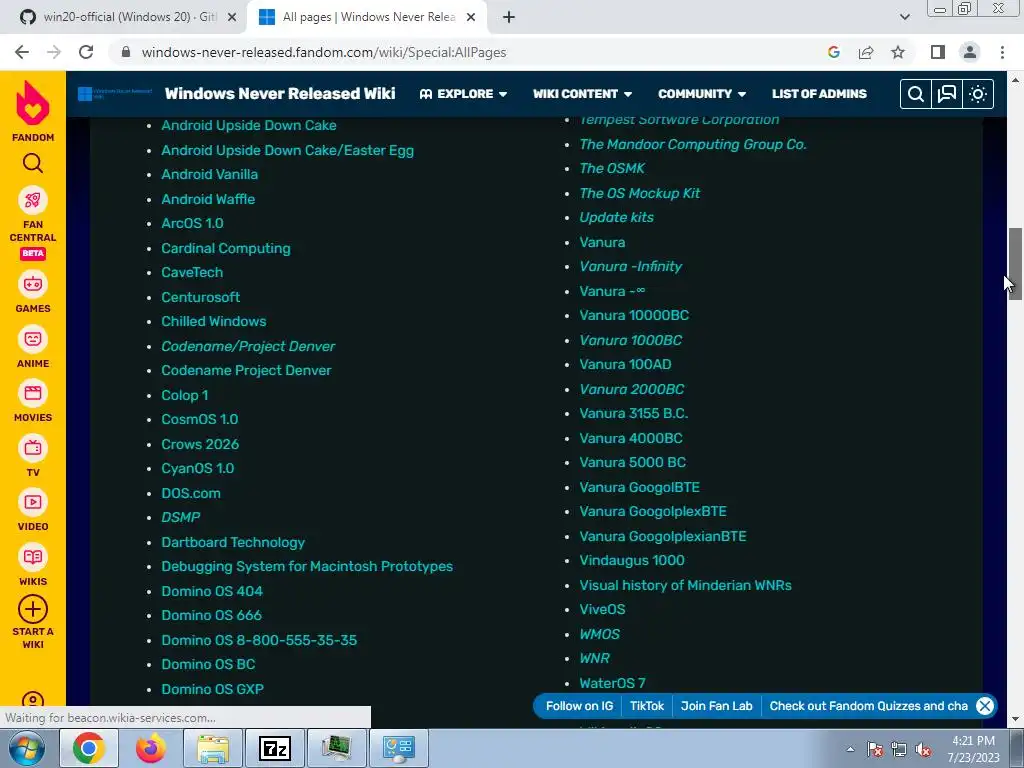
Task: Click the Join Fan Lab link
Action: coord(716,706)
